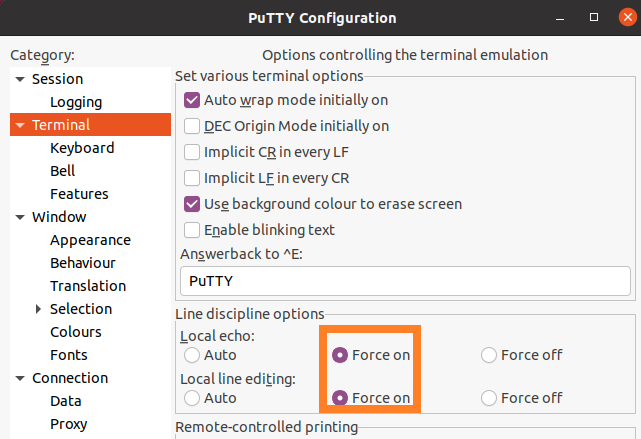Expand the Selection subcategory
Screen dimensions: 641x439
point(39,309)
